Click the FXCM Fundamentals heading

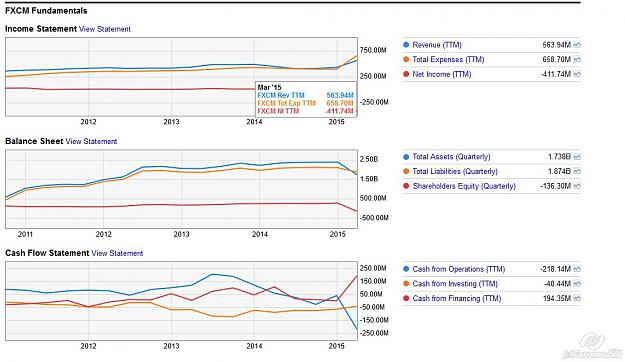point(46,11)
